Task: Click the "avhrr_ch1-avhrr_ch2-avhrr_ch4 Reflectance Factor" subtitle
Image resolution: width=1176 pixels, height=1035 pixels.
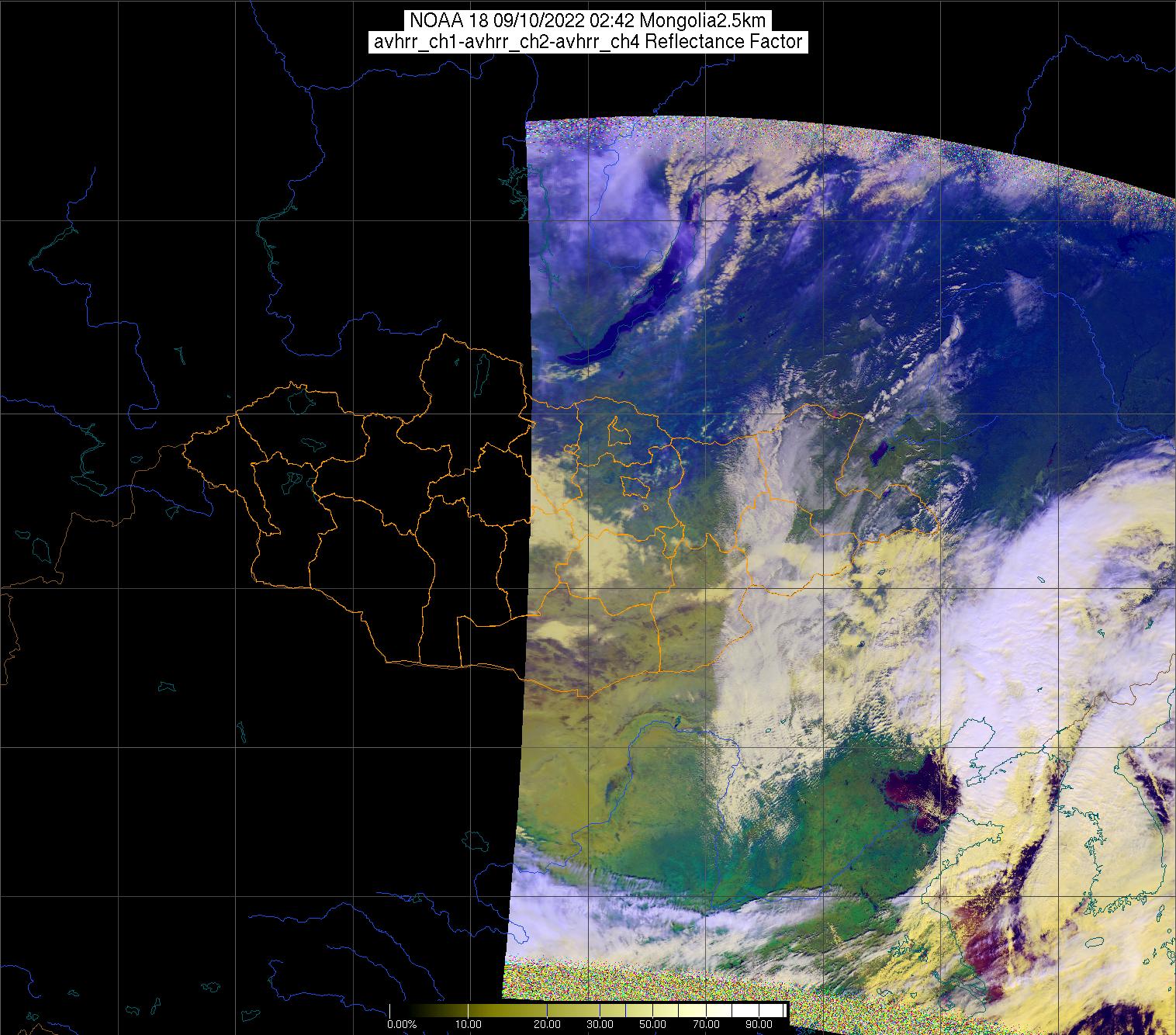Action: pos(588,42)
